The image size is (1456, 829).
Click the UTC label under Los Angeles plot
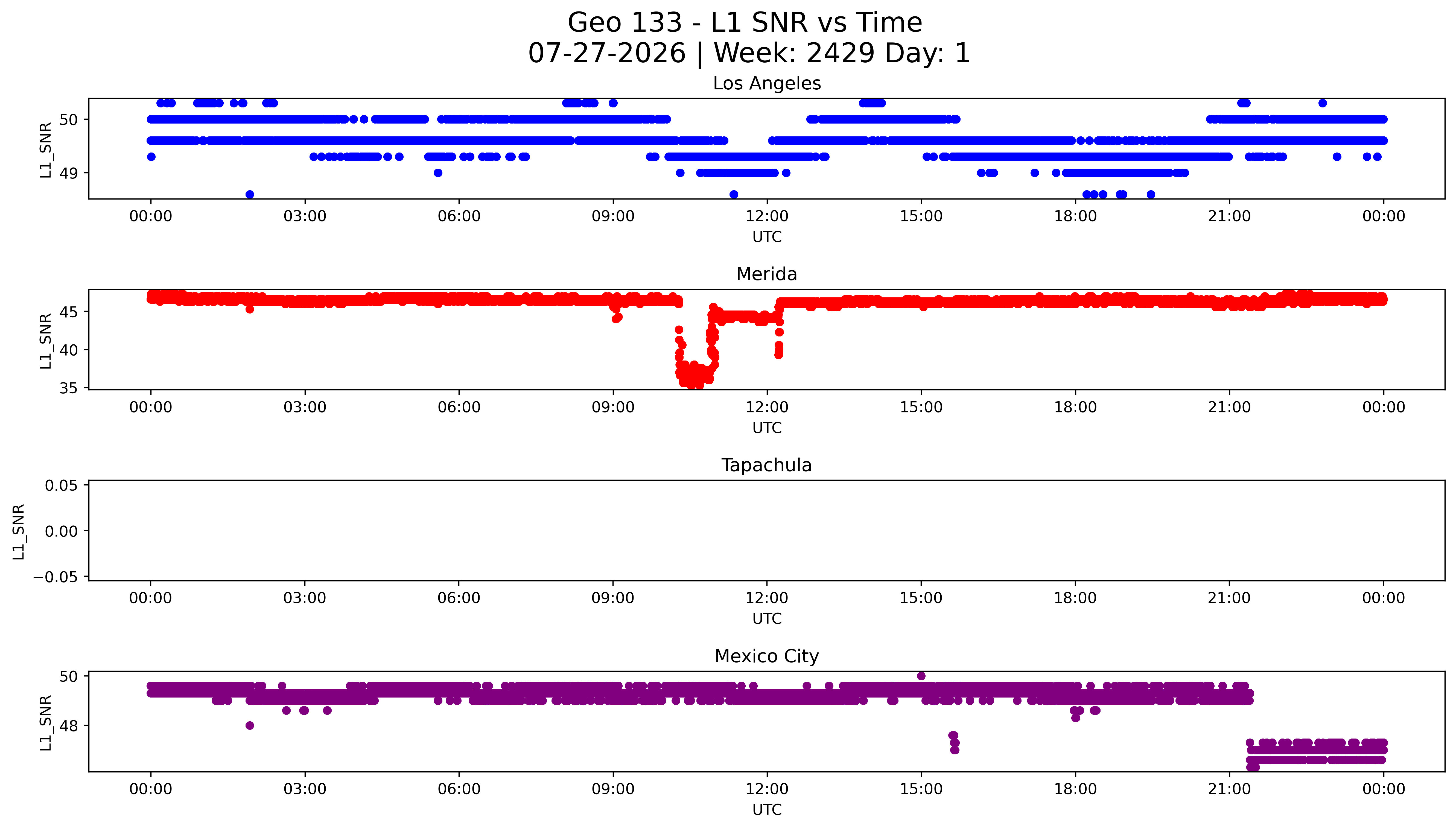click(766, 237)
